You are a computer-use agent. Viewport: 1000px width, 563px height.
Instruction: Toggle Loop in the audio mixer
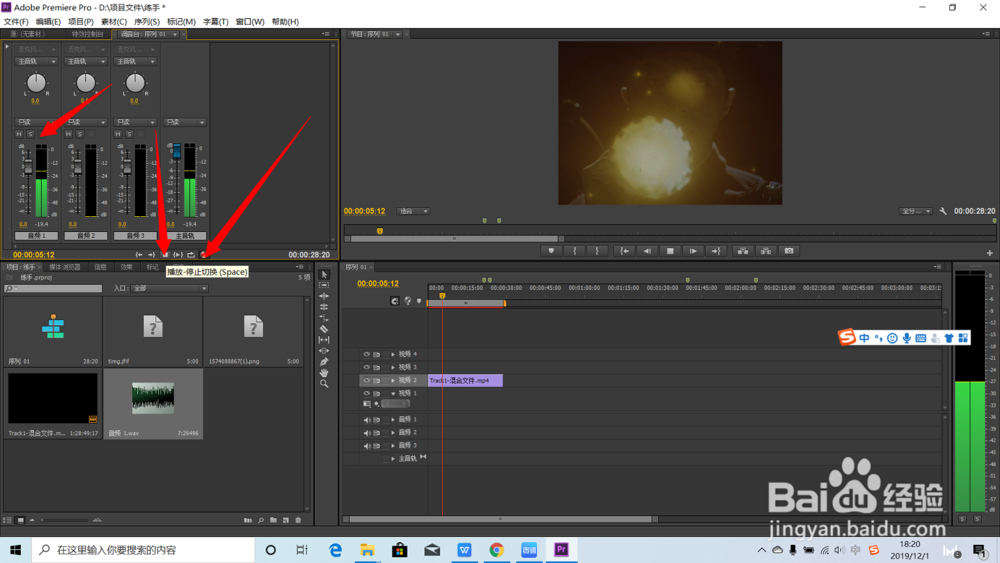(x=191, y=254)
